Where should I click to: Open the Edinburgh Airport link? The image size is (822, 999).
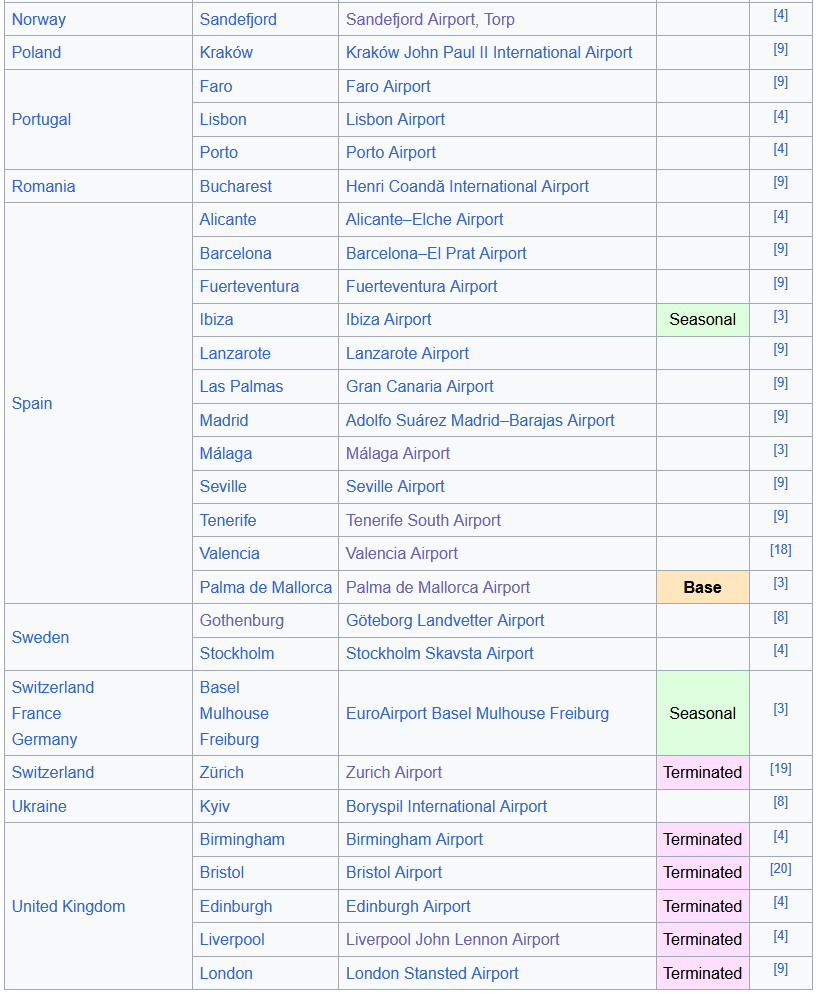tap(408, 906)
